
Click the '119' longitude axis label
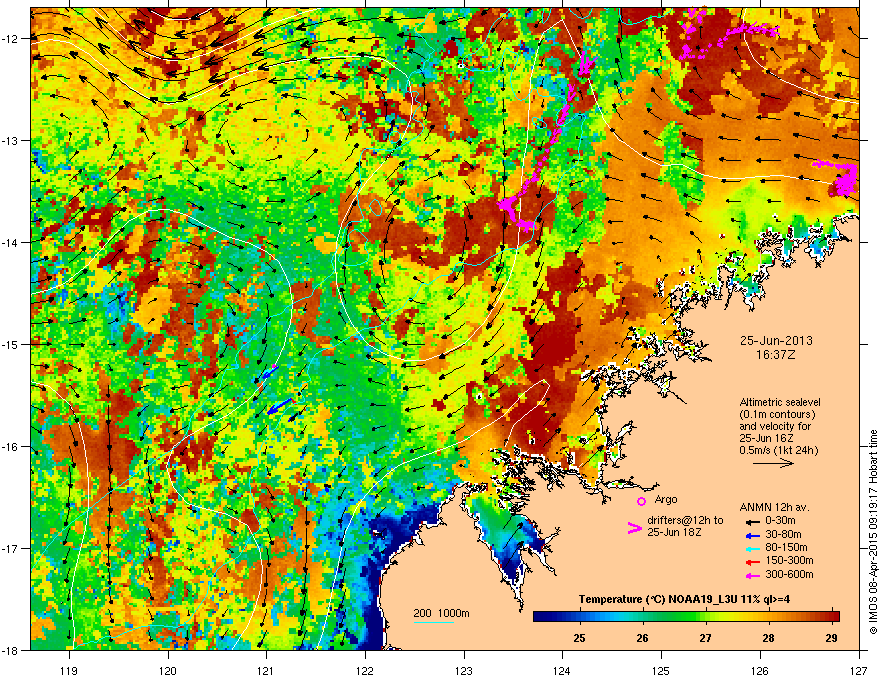(69, 670)
